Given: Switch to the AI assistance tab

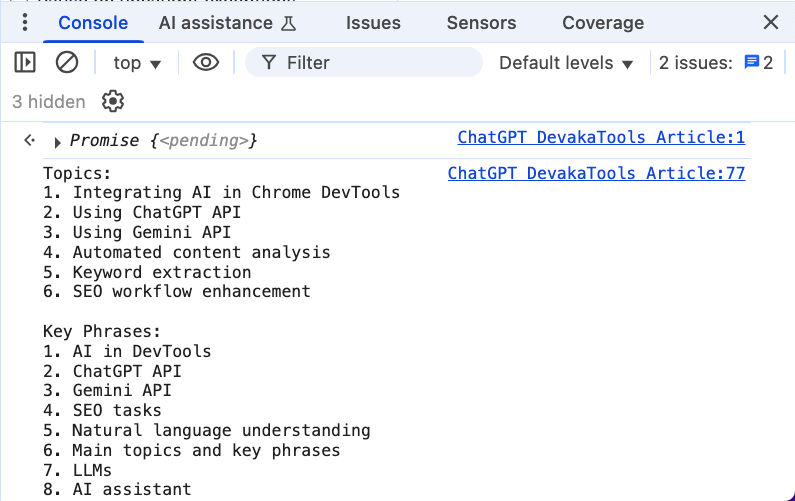Looking at the screenshot, I should [x=227, y=23].
